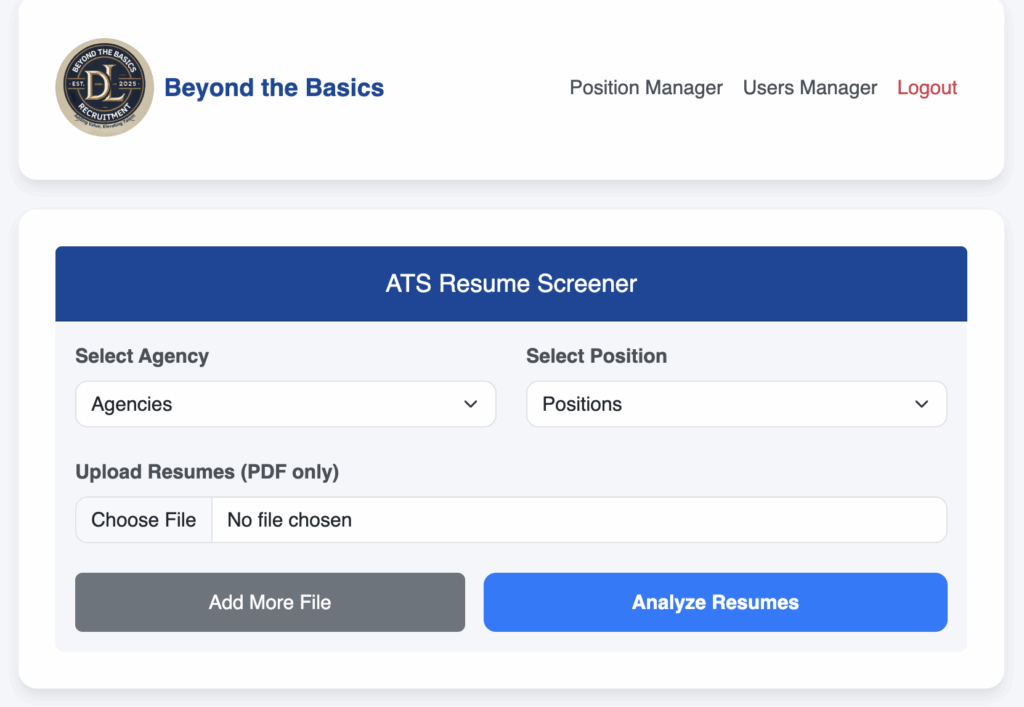Viewport: 1024px width, 707px height.
Task: Click the 'Select Position' label
Action: (x=596, y=356)
